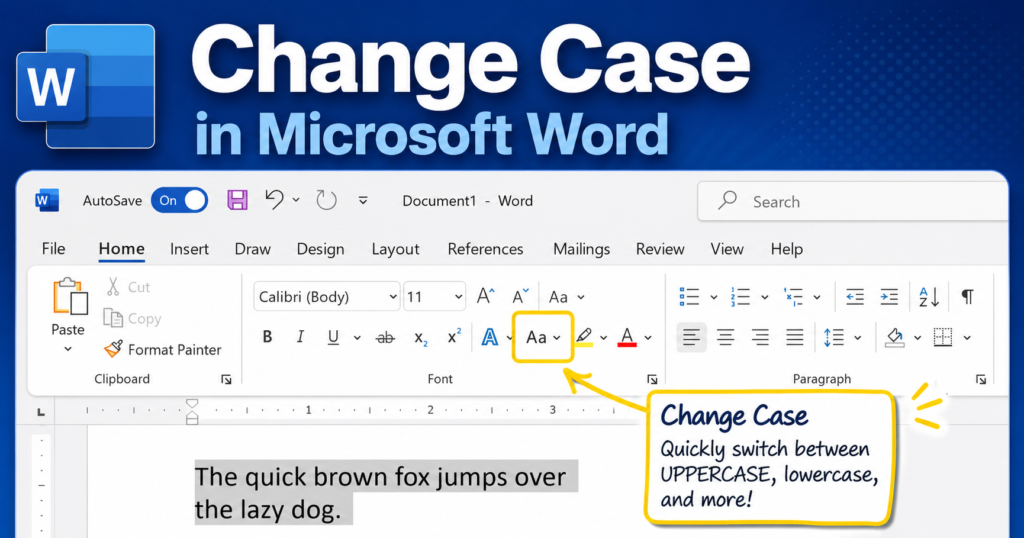The width and height of the screenshot is (1024, 538).
Task: Switch to the Insert tab
Action: point(189,249)
